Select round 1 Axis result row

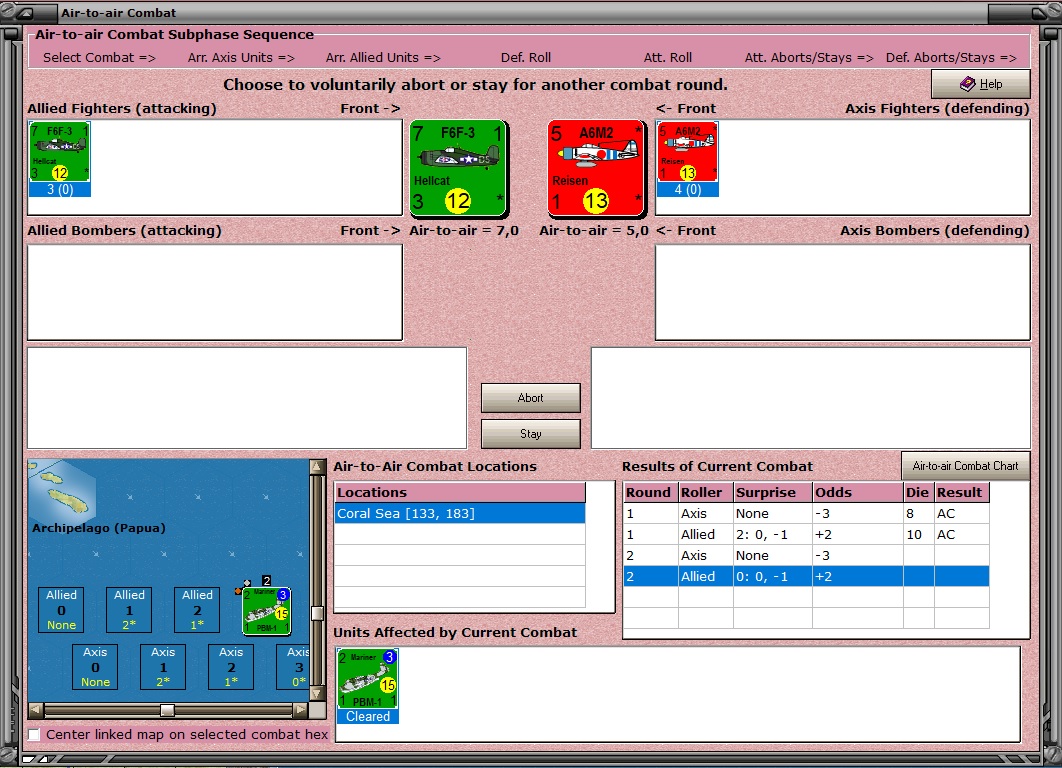click(806, 513)
